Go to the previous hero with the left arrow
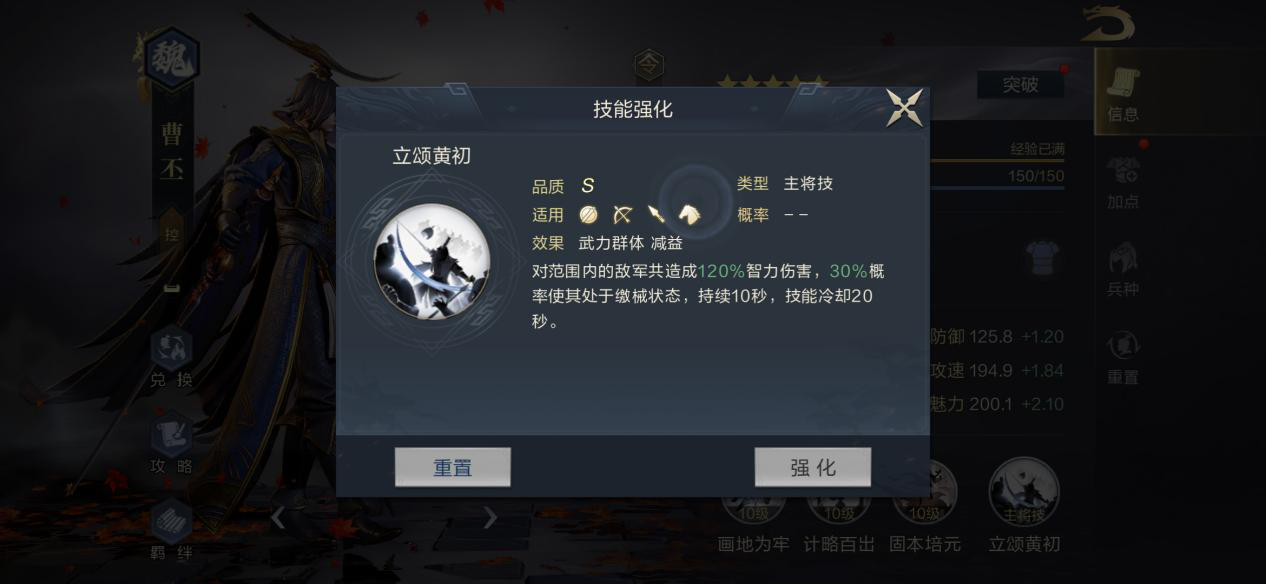Screen dimensions: 1266x584 pyautogui.click(x=279, y=517)
